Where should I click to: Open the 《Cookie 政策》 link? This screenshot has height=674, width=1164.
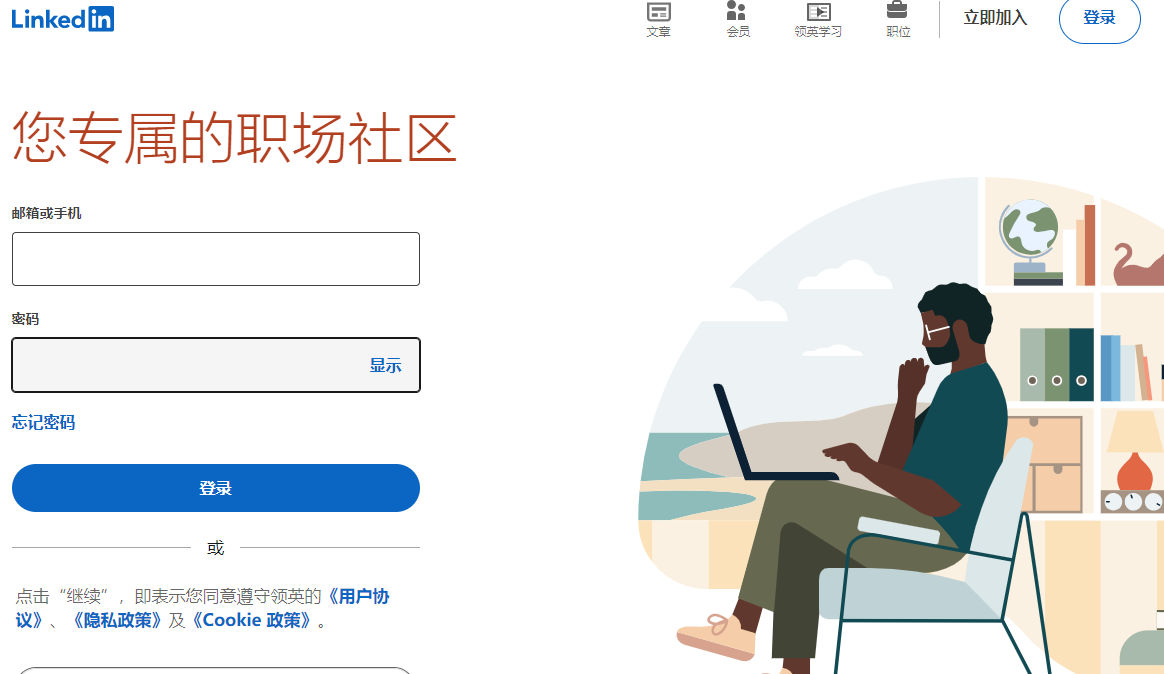coord(251,621)
